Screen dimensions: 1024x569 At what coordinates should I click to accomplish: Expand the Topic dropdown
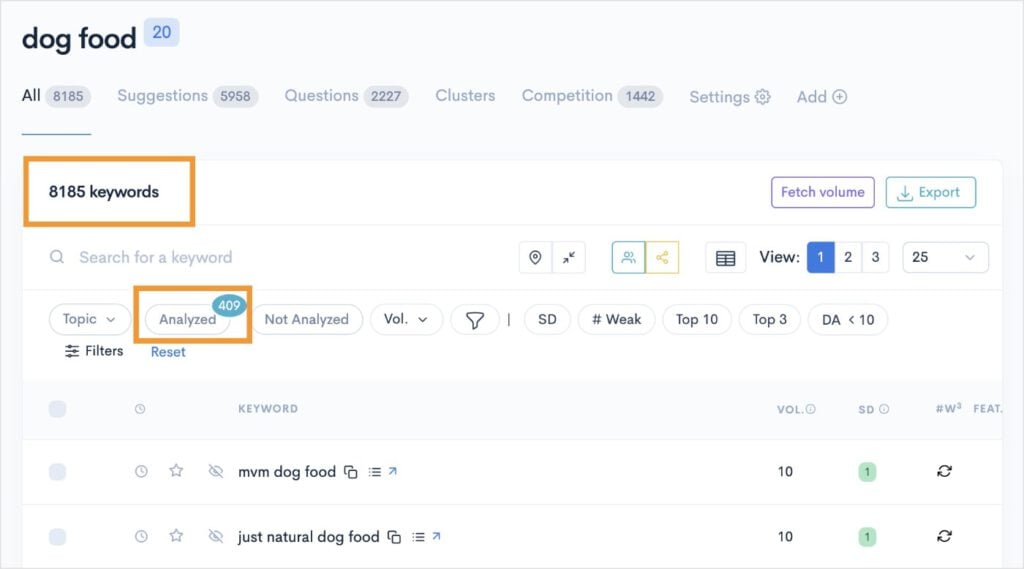[x=89, y=319]
